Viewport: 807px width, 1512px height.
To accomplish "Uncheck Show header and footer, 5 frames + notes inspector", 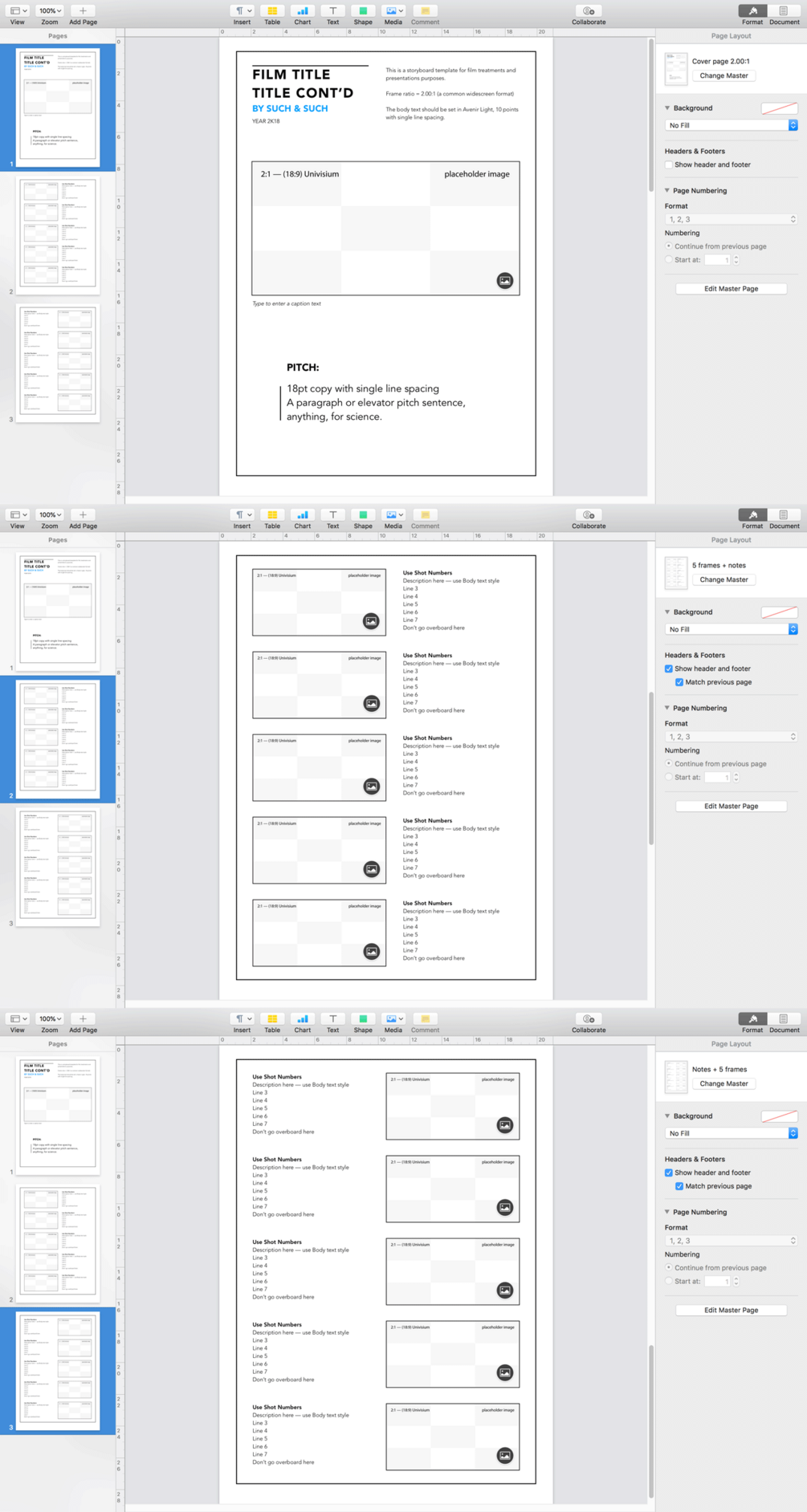I will click(x=668, y=669).
